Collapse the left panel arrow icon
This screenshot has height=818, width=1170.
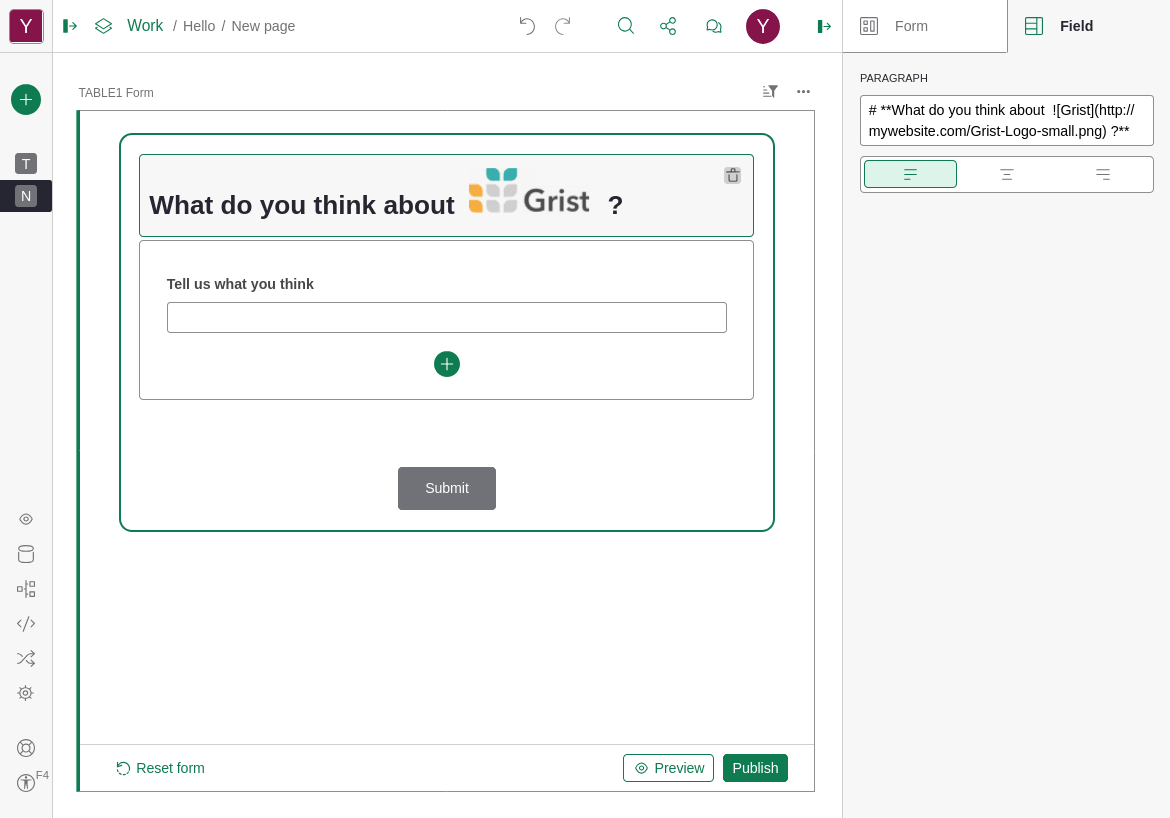[x=70, y=26]
